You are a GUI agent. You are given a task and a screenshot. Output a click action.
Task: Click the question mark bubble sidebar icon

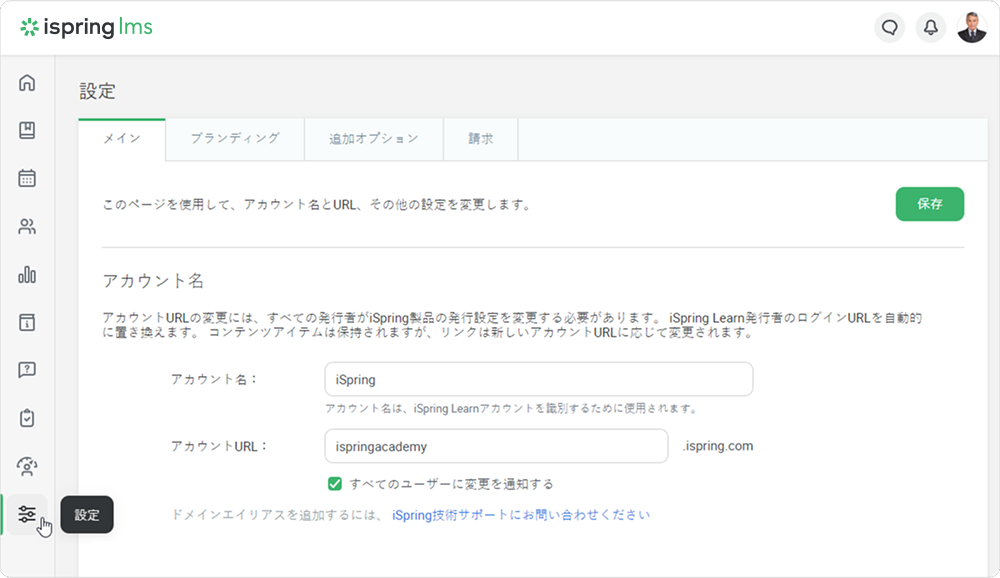click(x=27, y=370)
